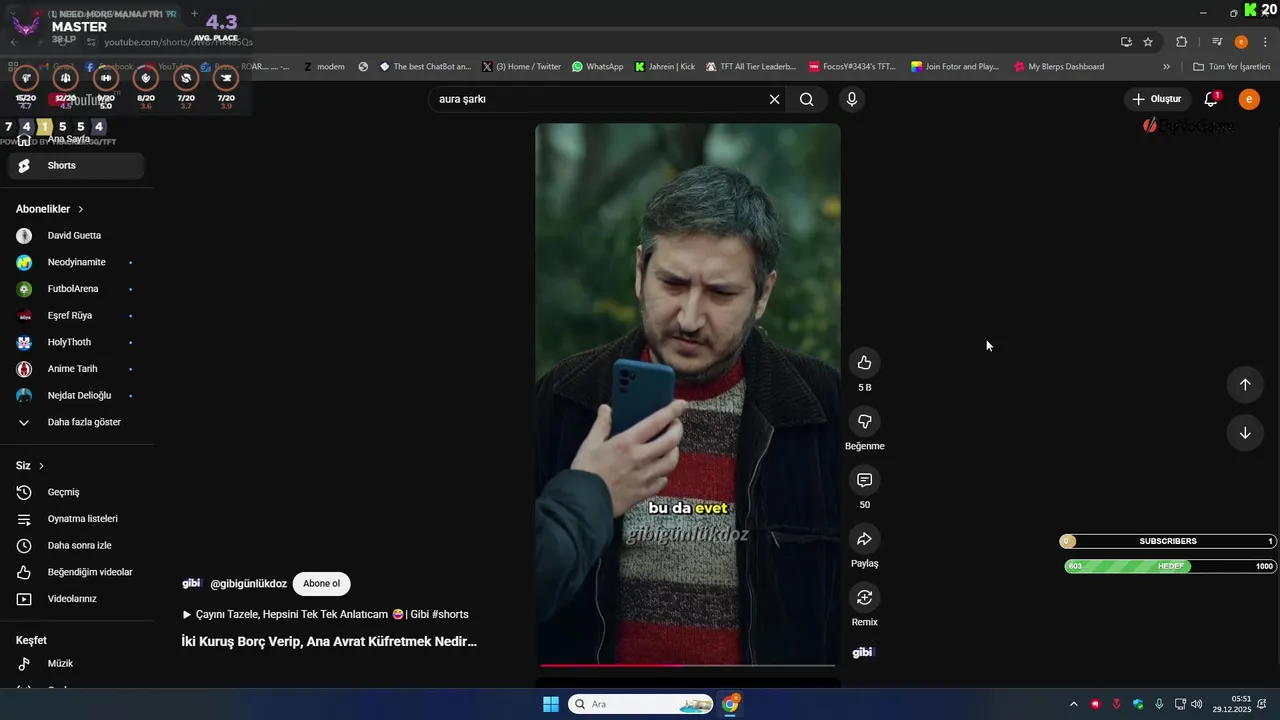Open the volume icon in system tray

(1196, 704)
